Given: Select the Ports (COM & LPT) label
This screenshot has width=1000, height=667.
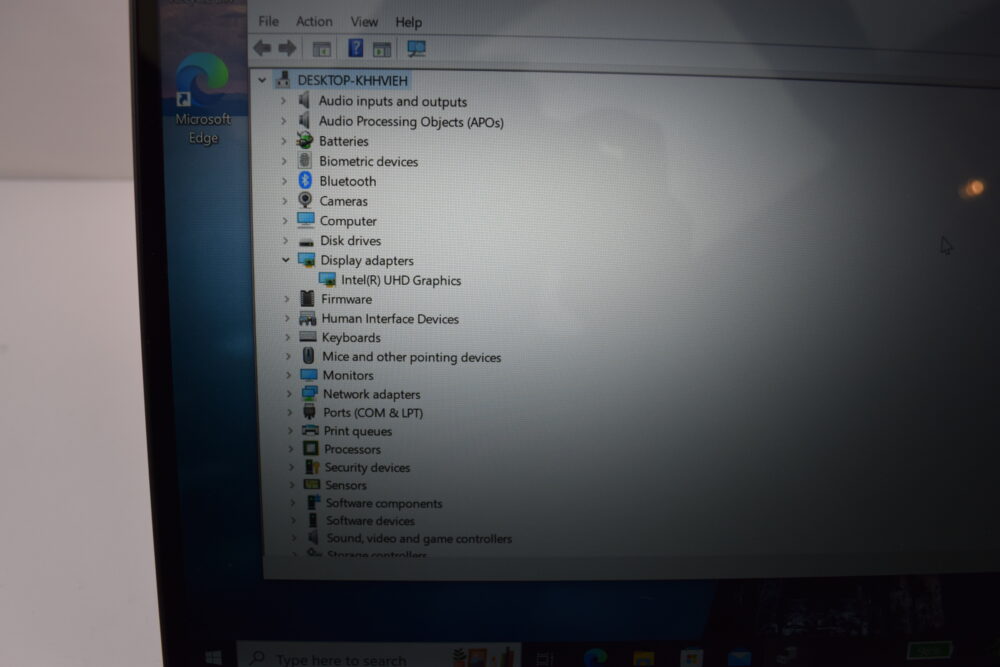Looking at the screenshot, I should point(372,413).
